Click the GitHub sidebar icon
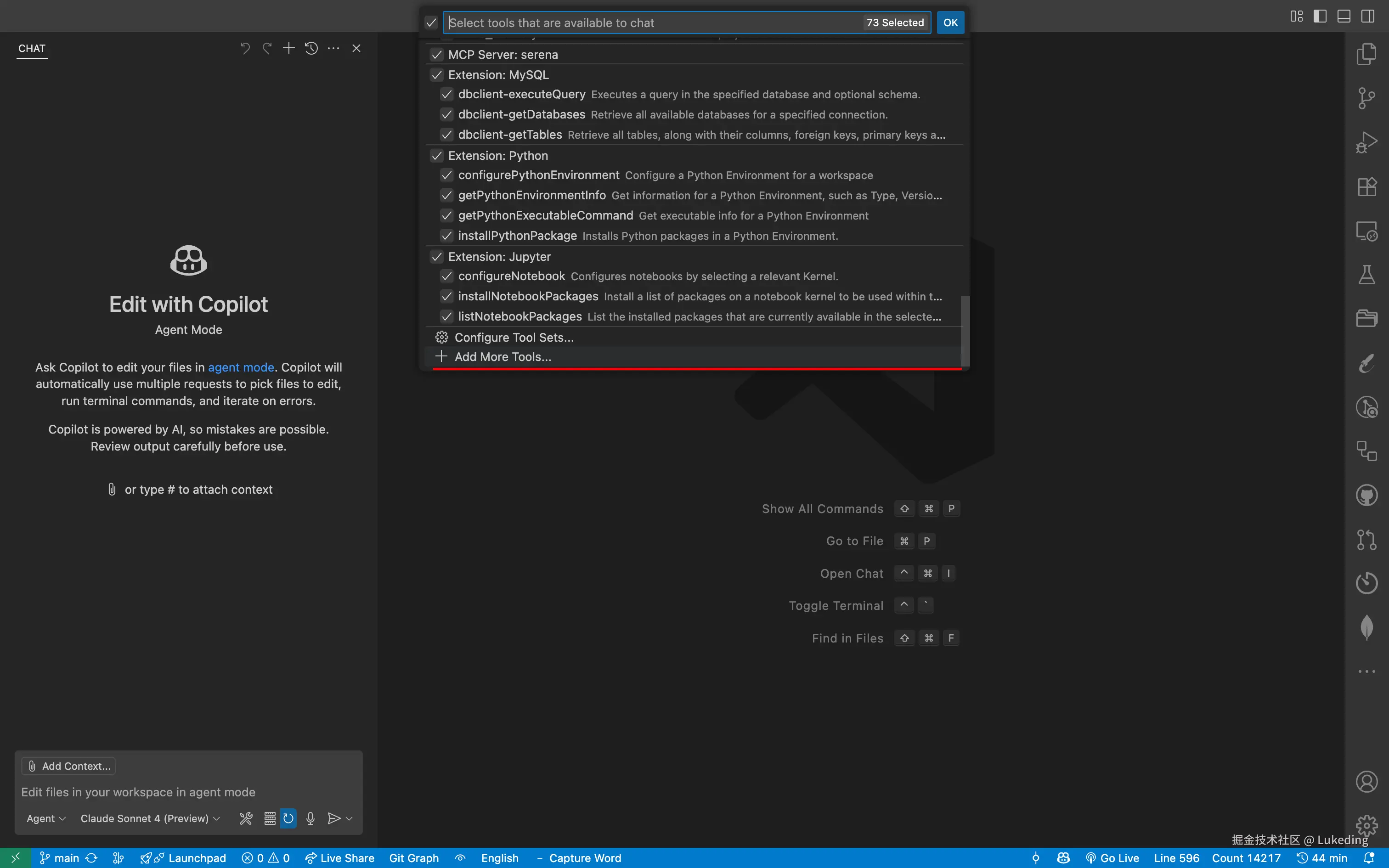This screenshot has height=868, width=1389. (1366, 495)
